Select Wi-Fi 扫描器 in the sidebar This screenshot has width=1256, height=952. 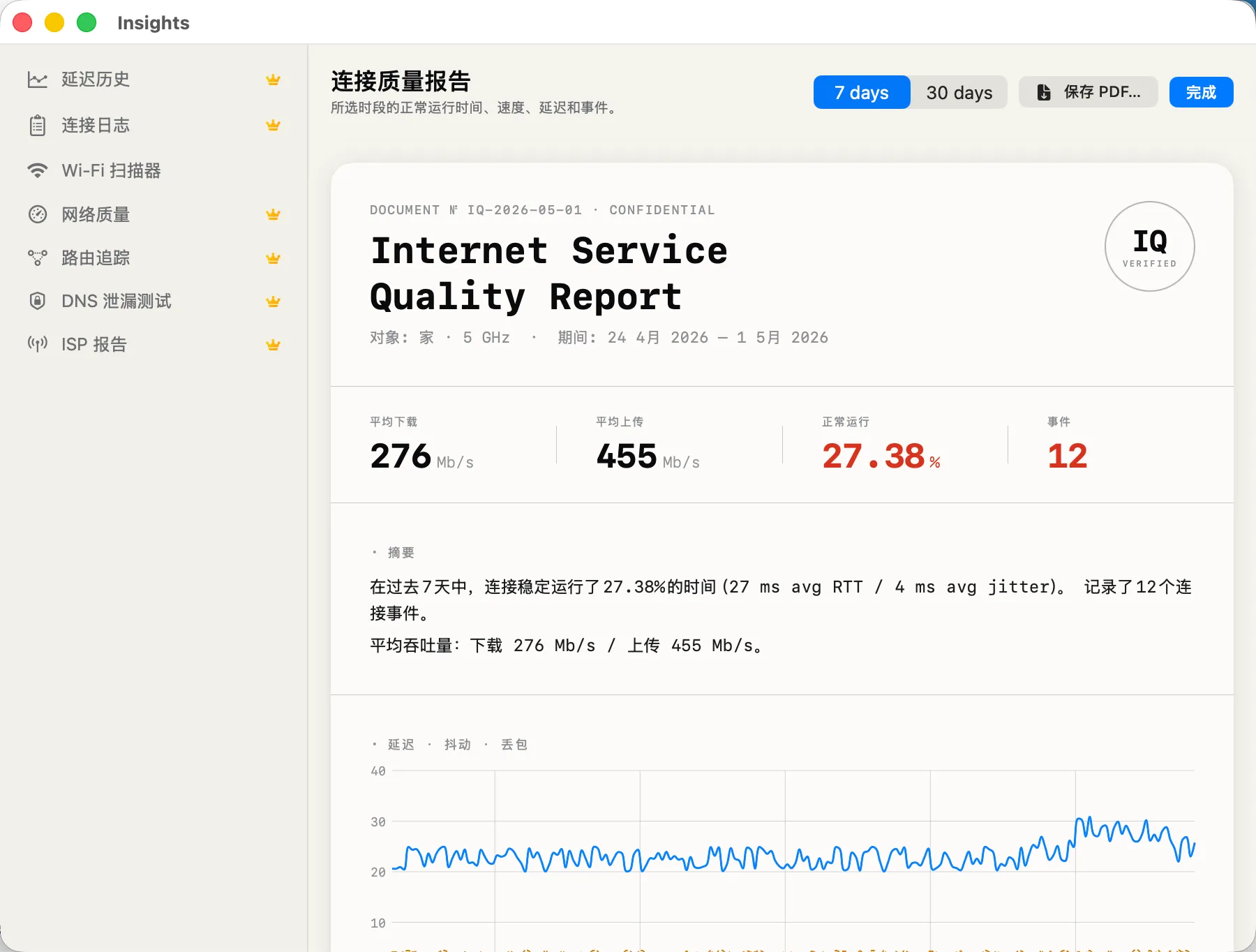[154, 170]
